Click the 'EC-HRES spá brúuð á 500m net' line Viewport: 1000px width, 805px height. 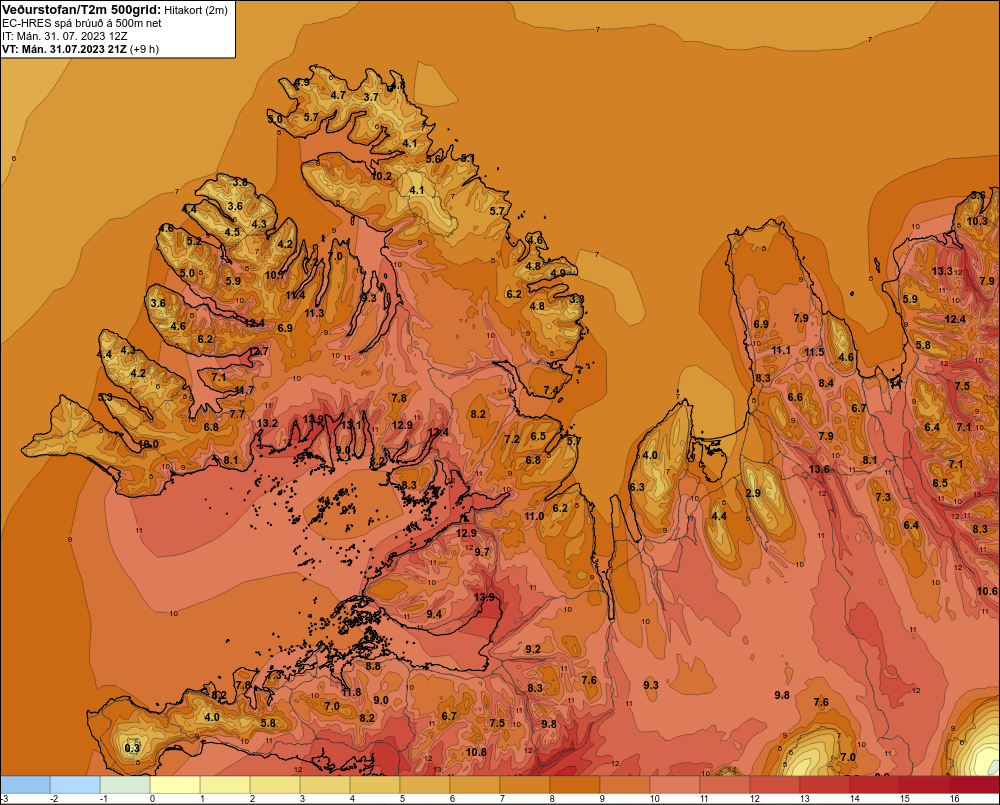point(82,23)
